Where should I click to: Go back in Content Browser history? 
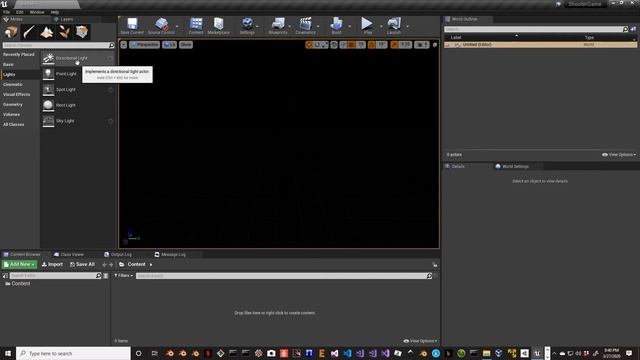(x=104, y=265)
